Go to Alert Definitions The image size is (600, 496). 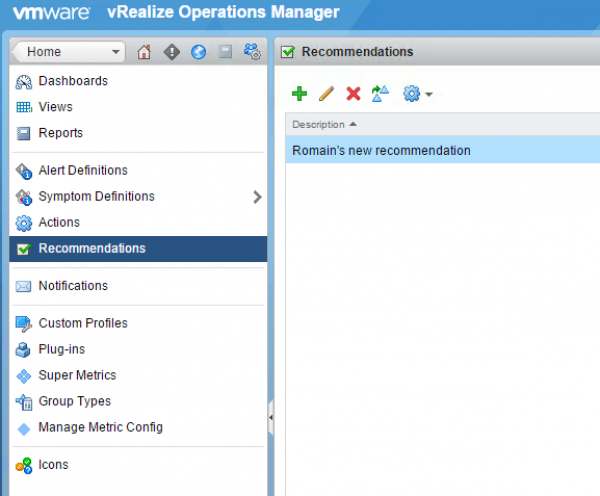click(x=83, y=170)
